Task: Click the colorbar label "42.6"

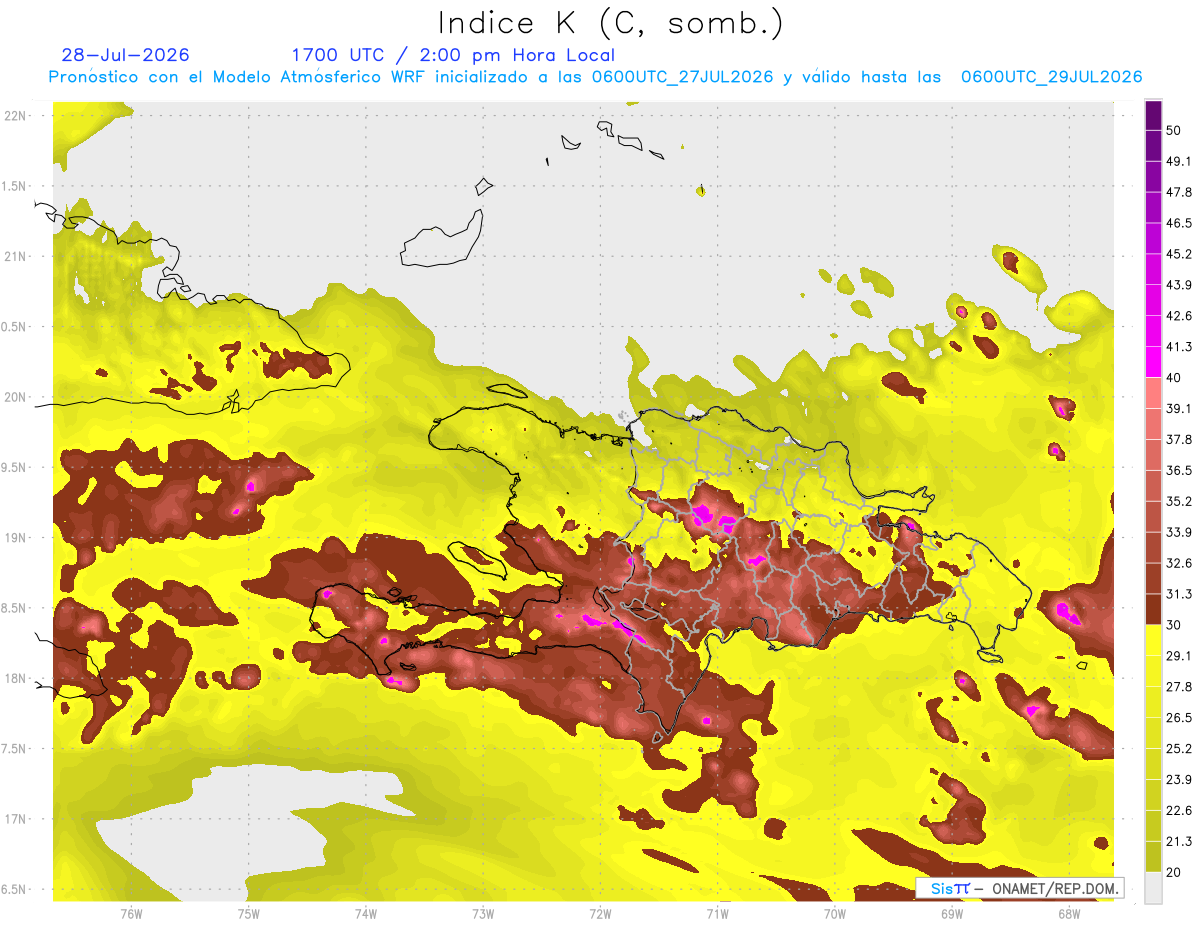Action: (x=1178, y=316)
